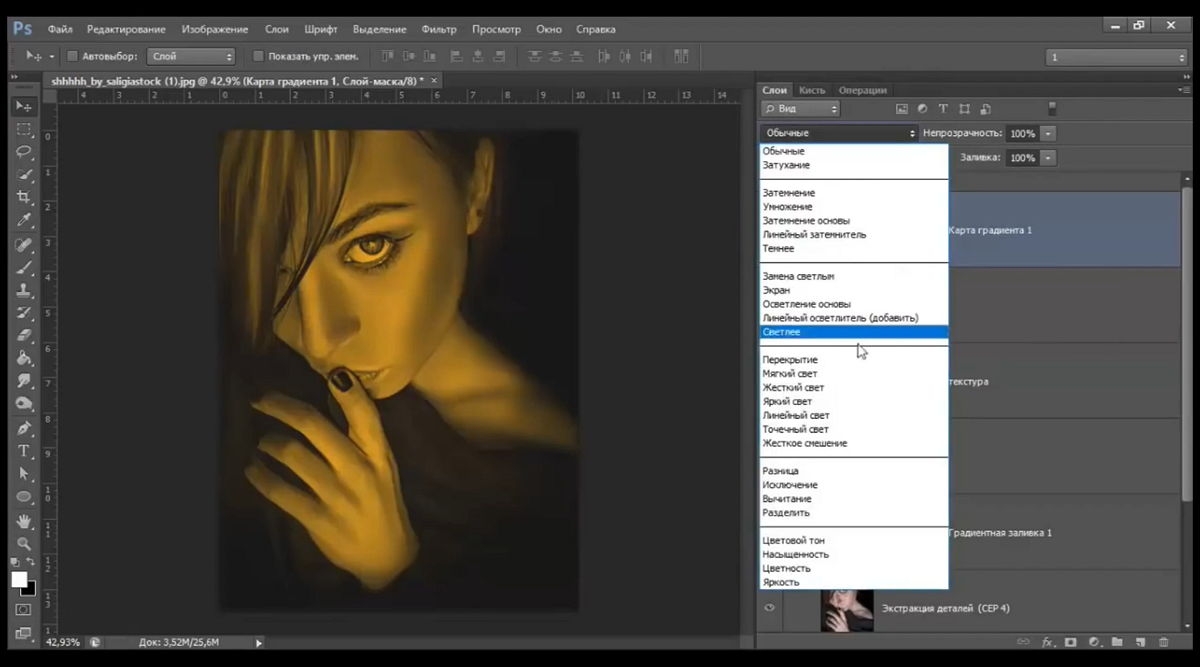Select the Move tool in the toolbox
The width and height of the screenshot is (1200, 667).
pyautogui.click(x=24, y=106)
